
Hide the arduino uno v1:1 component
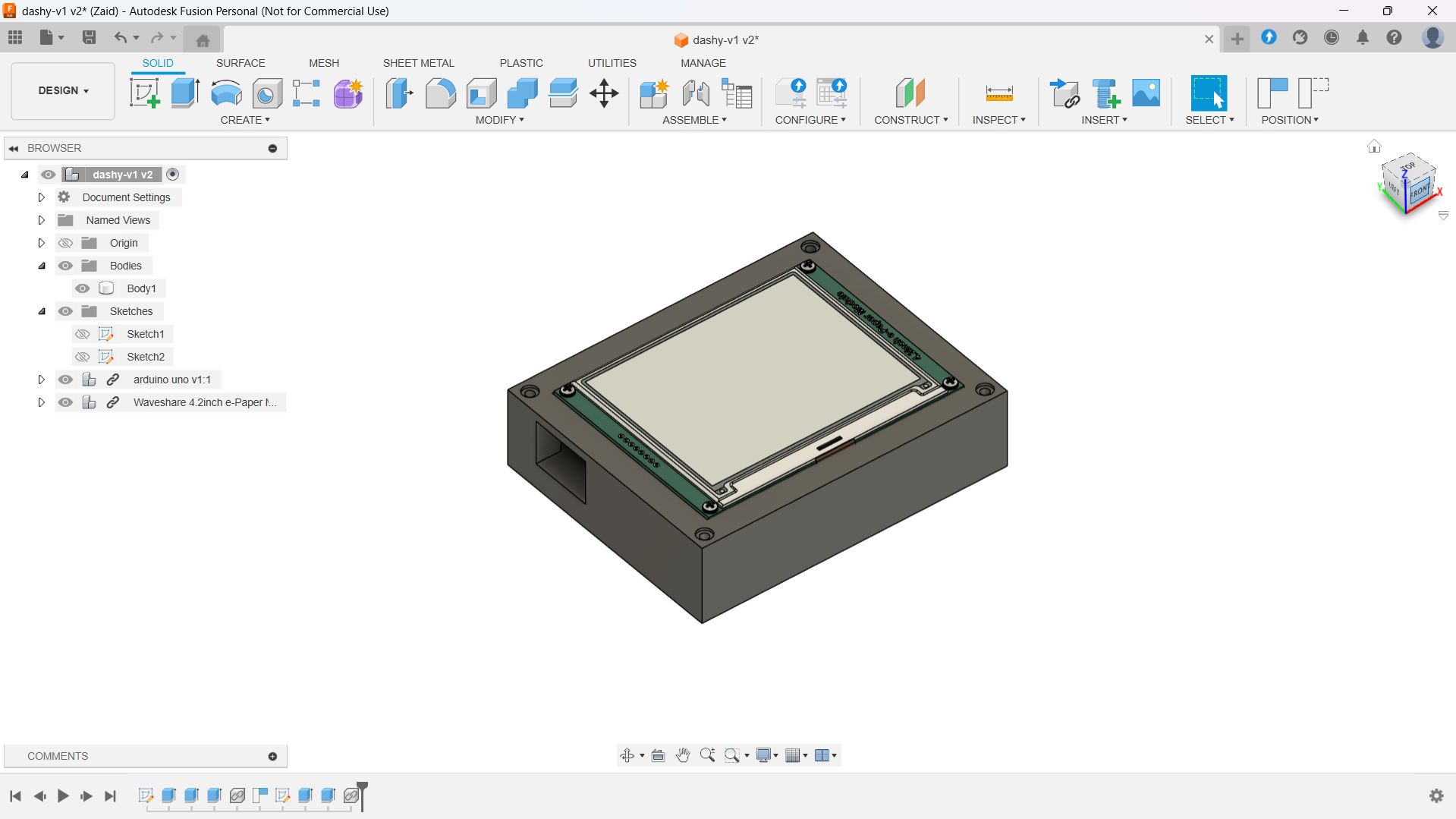point(65,380)
